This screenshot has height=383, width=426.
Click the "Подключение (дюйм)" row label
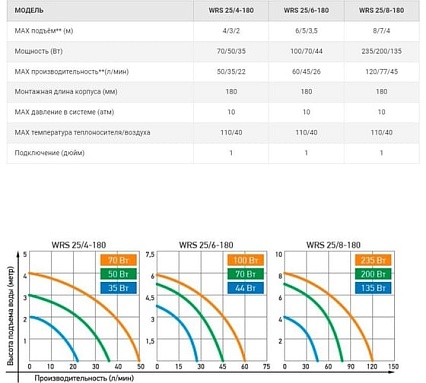tap(49, 153)
